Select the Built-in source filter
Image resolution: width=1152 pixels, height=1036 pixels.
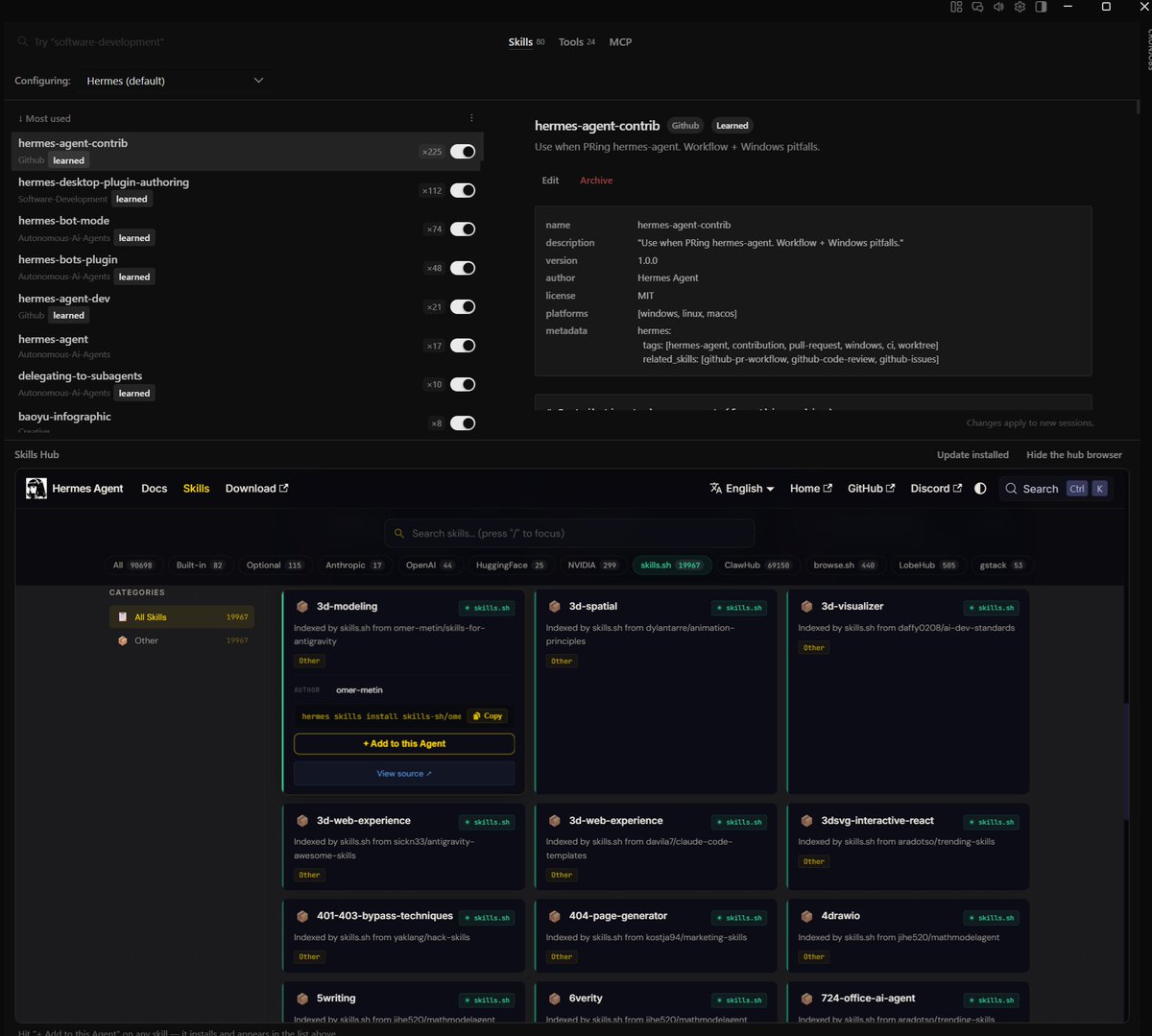click(201, 566)
